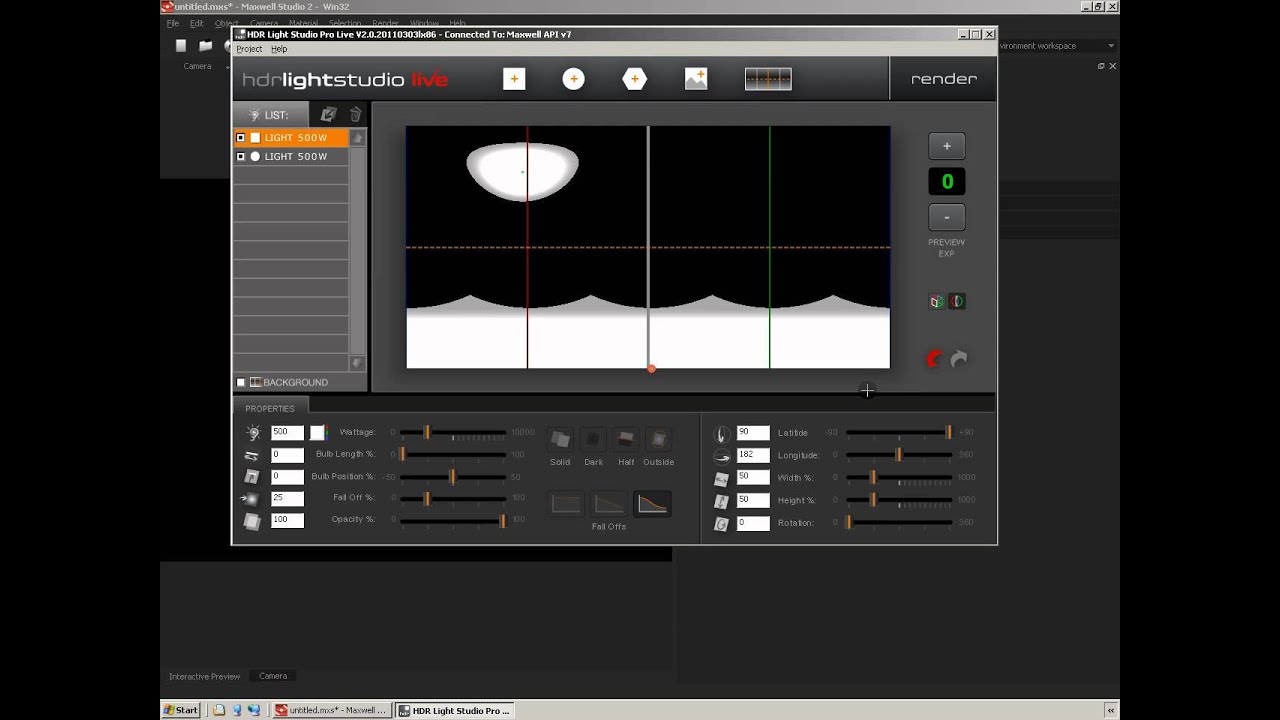The height and width of the screenshot is (720, 1280).
Task: Click the Latitude input field
Action: [753, 432]
